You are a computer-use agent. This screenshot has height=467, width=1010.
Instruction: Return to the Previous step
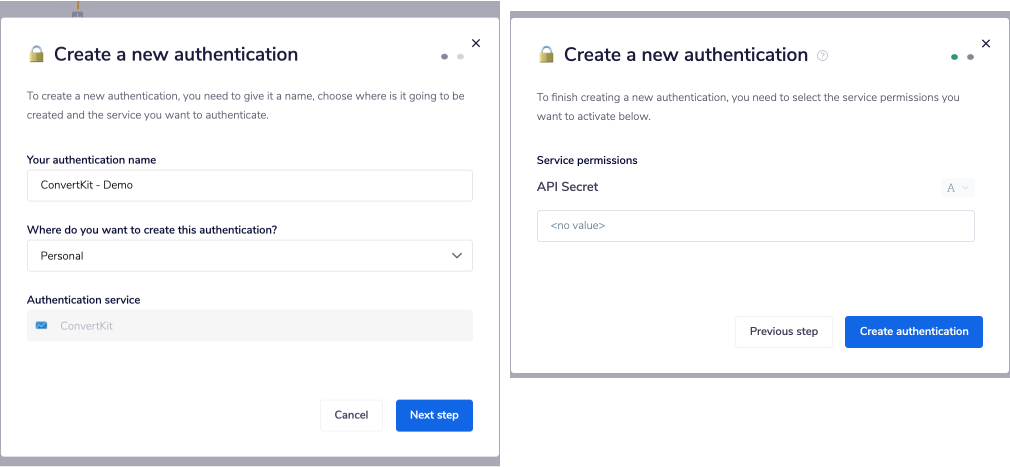tap(784, 332)
